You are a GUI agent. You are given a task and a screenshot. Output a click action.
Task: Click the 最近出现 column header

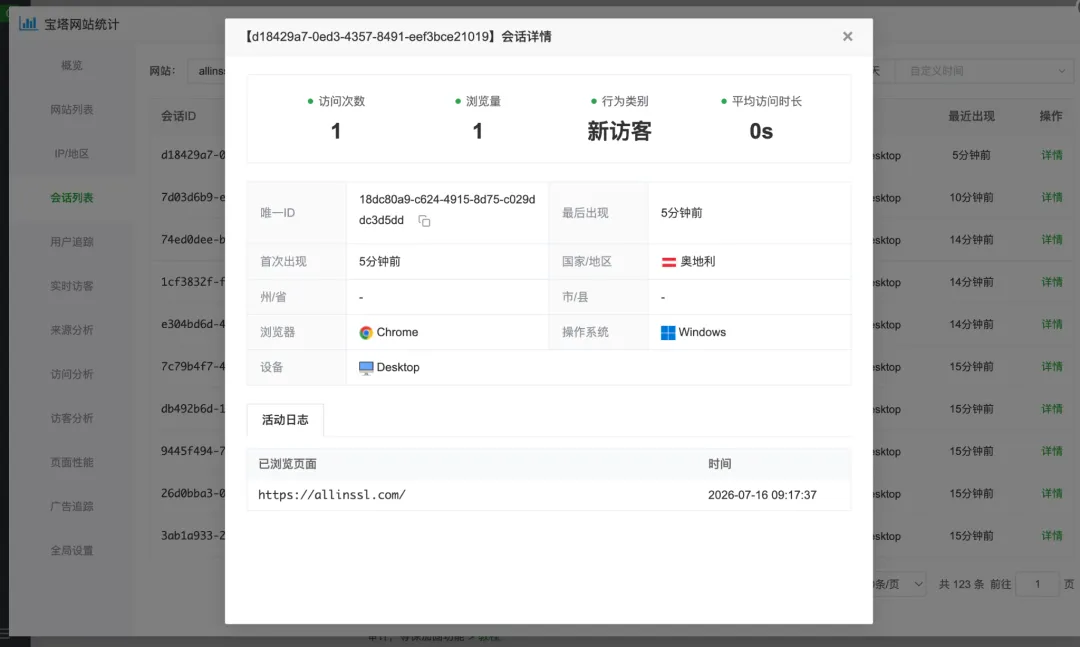click(x=971, y=116)
